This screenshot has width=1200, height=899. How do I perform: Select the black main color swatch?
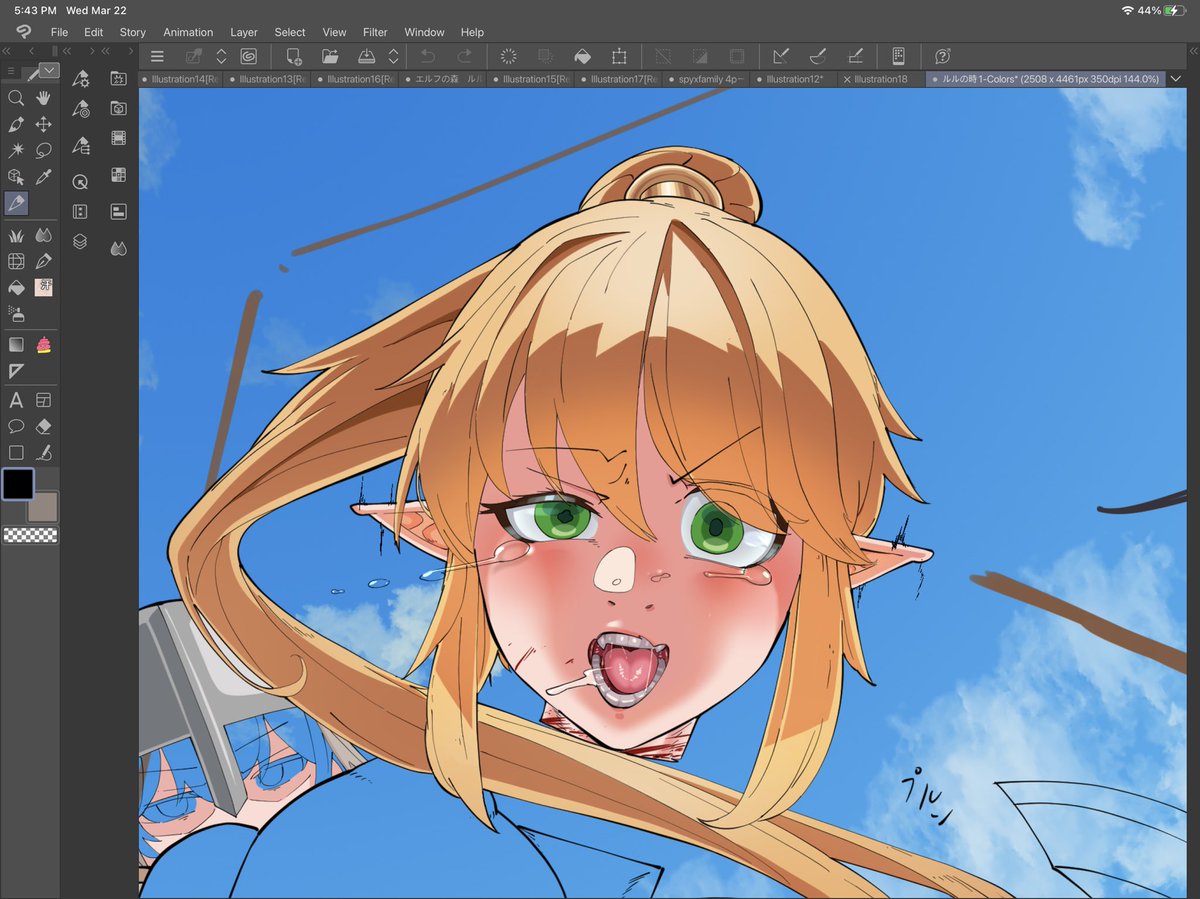pos(18,485)
